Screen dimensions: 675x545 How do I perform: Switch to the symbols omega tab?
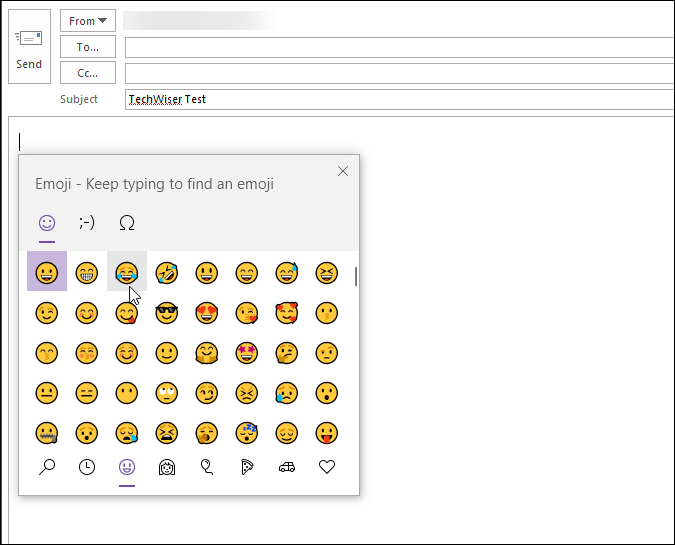(x=127, y=222)
